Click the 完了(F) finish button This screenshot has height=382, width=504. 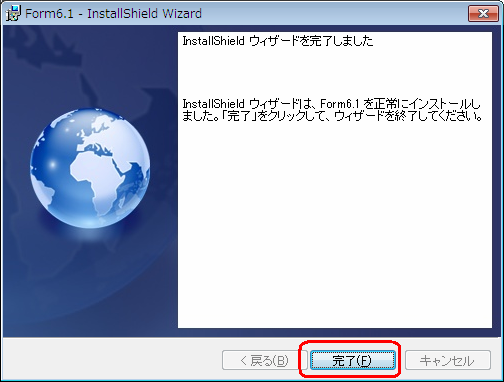click(353, 360)
